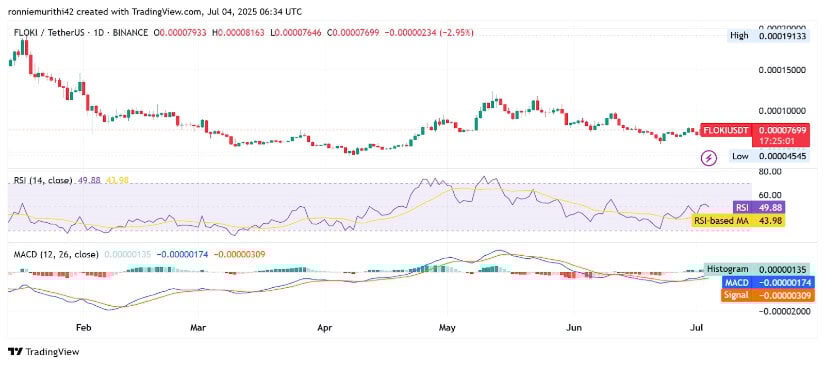
Task: Click the yellow RSI-based MA 43.98 tag
Action: point(738,220)
